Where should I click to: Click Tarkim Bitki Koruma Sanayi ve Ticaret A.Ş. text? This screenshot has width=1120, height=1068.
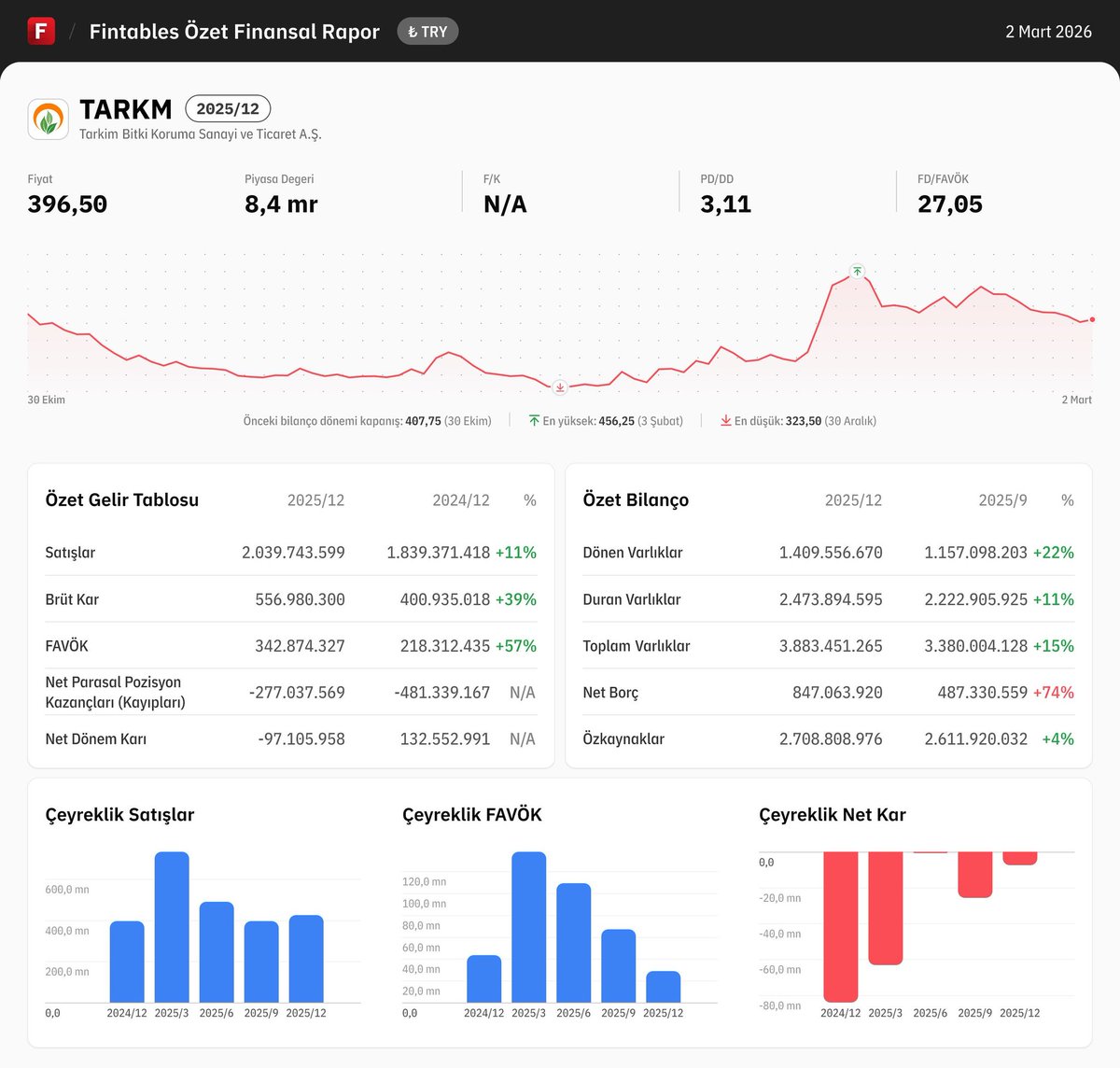pos(201,134)
